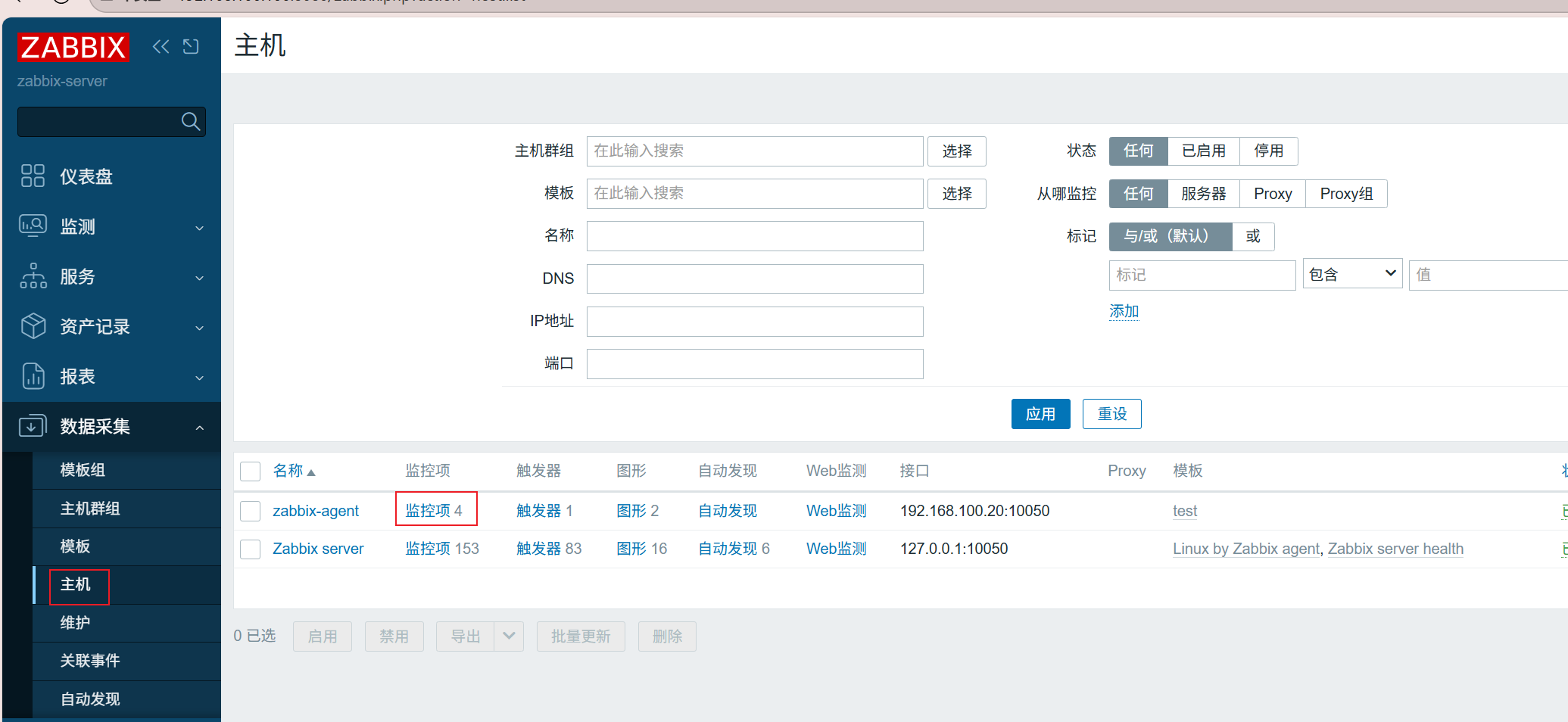Open Zabbix server health template link
The width and height of the screenshot is (1568, 722).
point(1395,549)
